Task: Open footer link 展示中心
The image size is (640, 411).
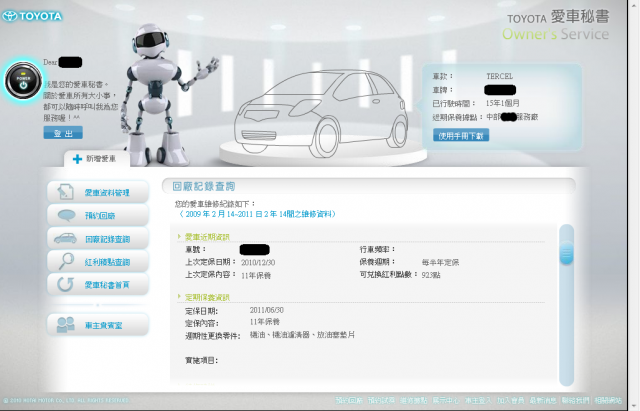Action: point(446,400)
